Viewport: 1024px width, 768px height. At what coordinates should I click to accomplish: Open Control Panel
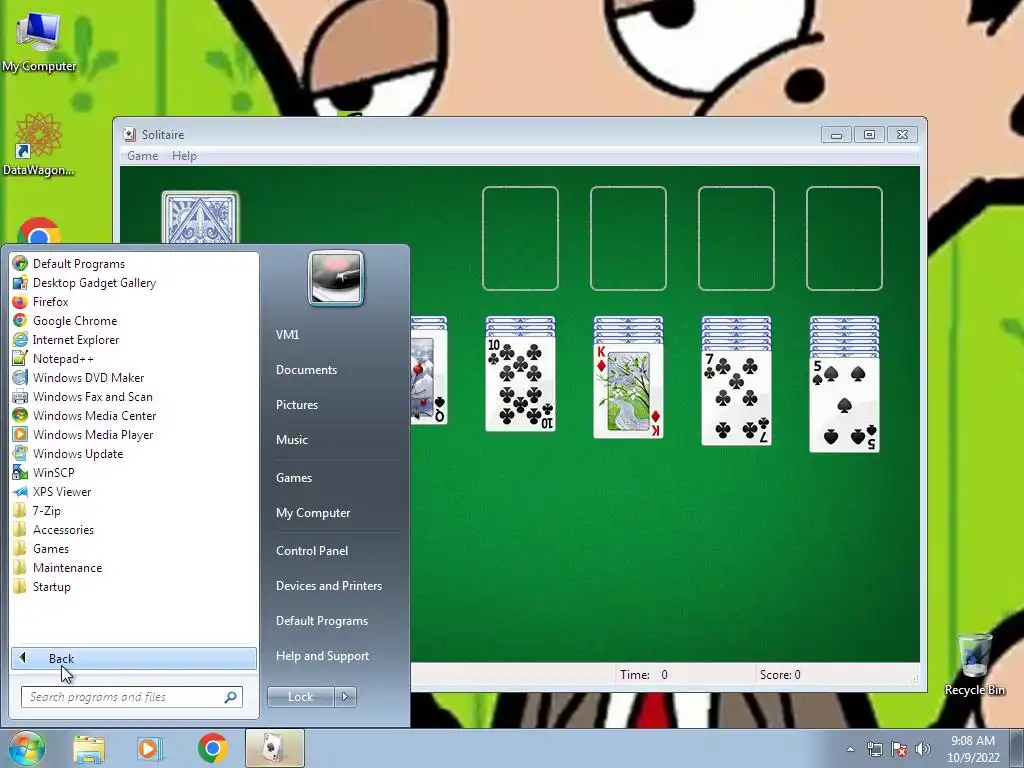pyautogui.click(x=336, y=551)
